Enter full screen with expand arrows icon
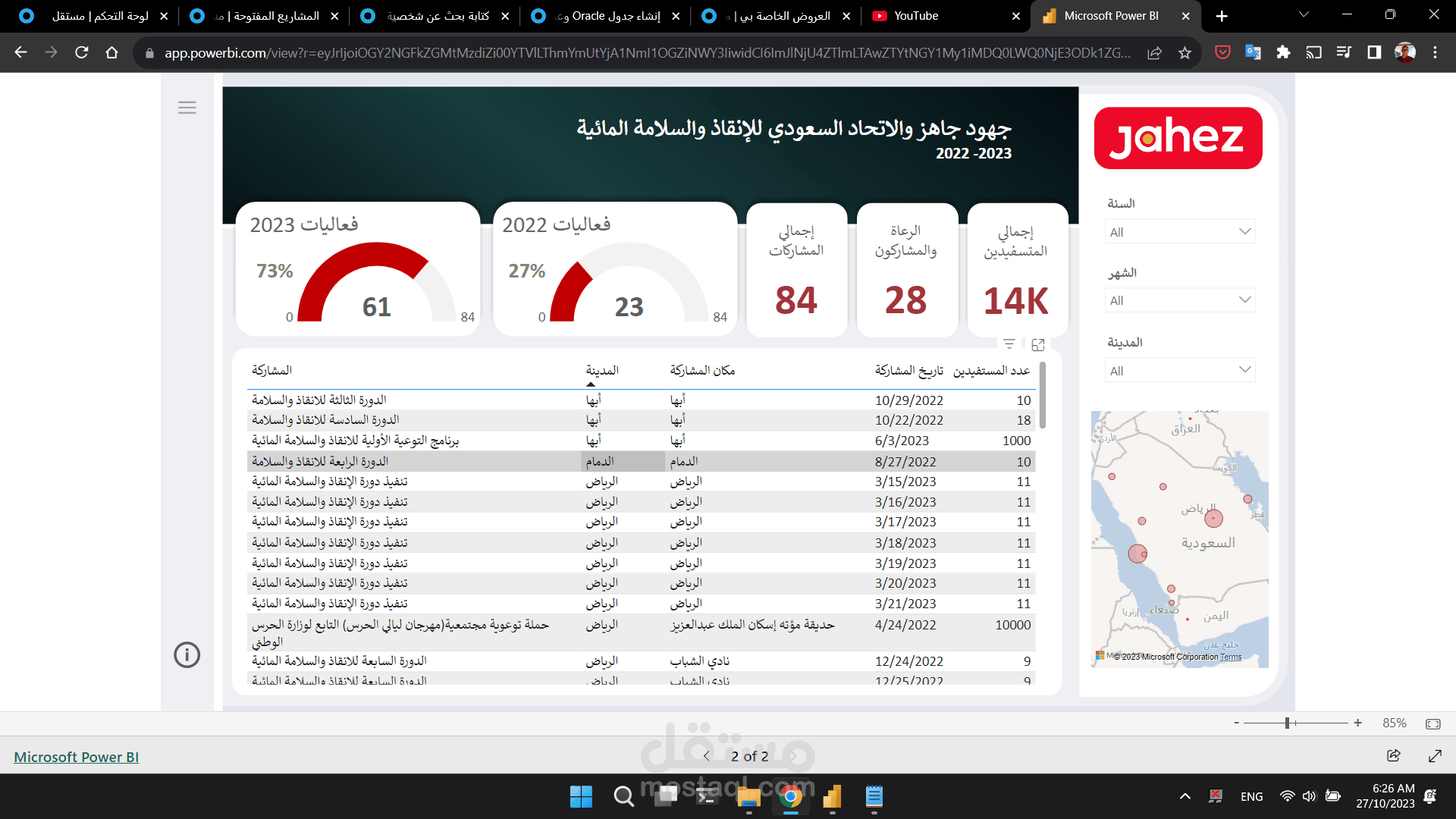 click(1435, 755)
